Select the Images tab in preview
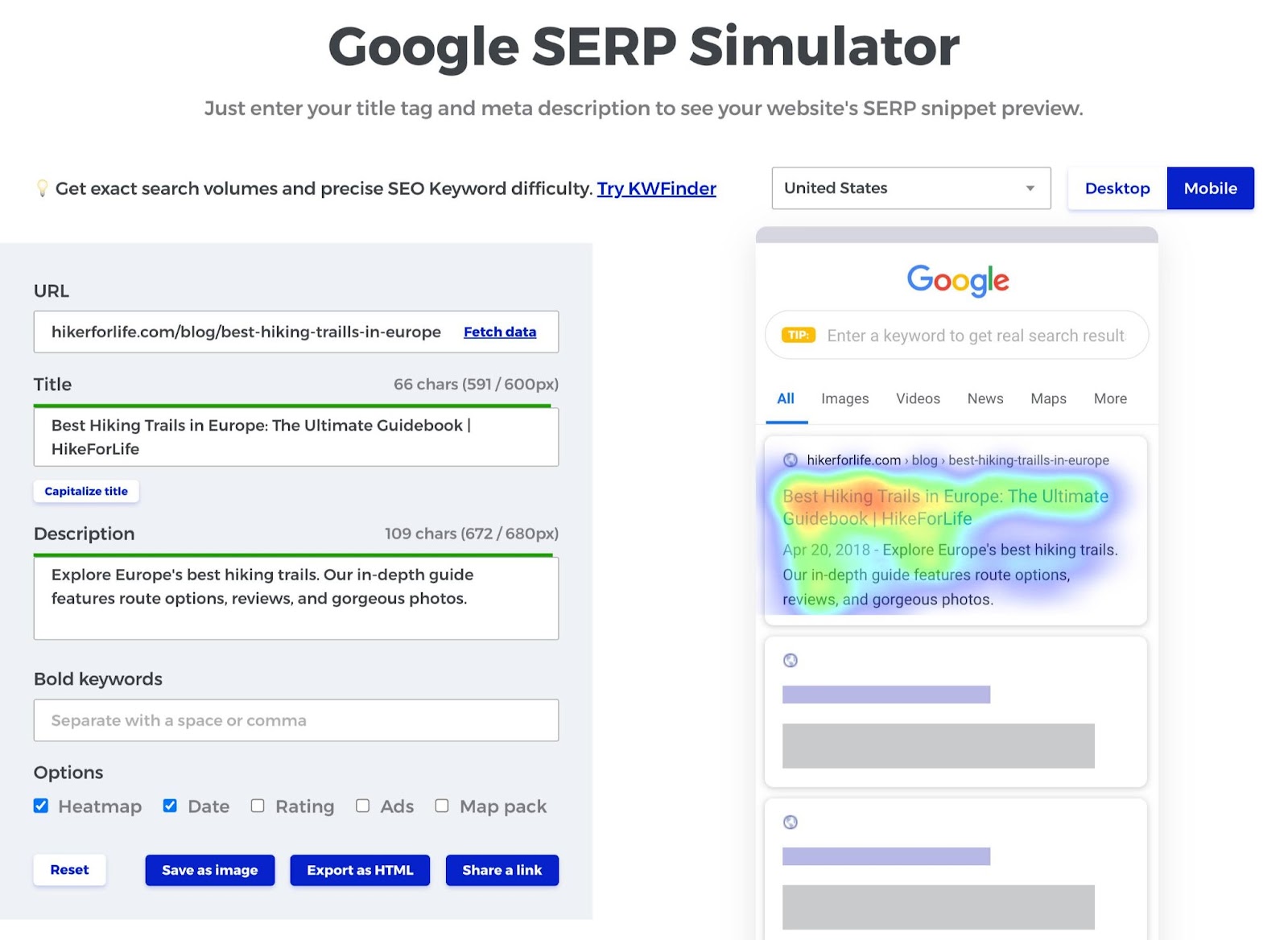 [845, 398]
